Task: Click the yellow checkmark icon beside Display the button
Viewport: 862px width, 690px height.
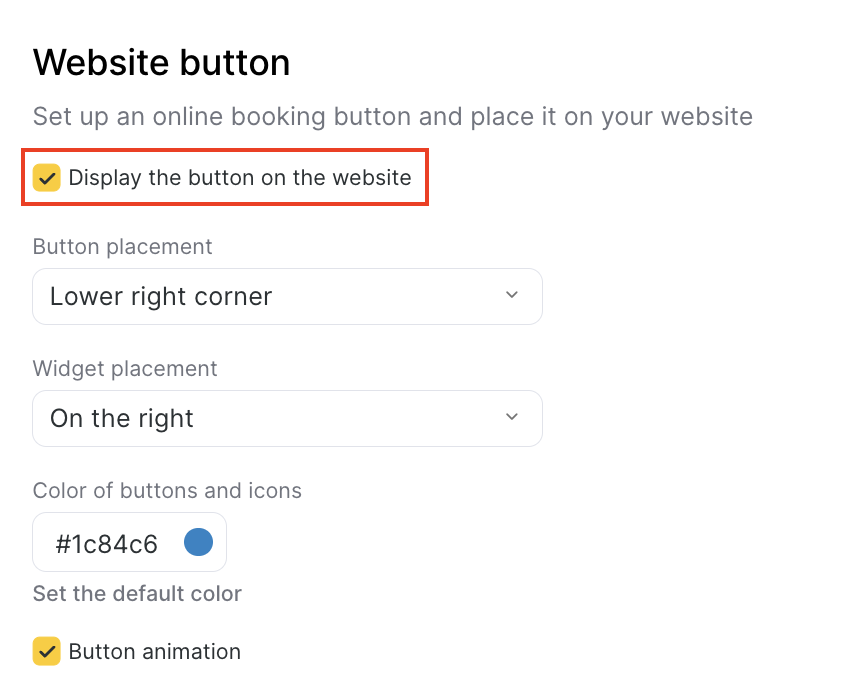Action: click(47, 178)
